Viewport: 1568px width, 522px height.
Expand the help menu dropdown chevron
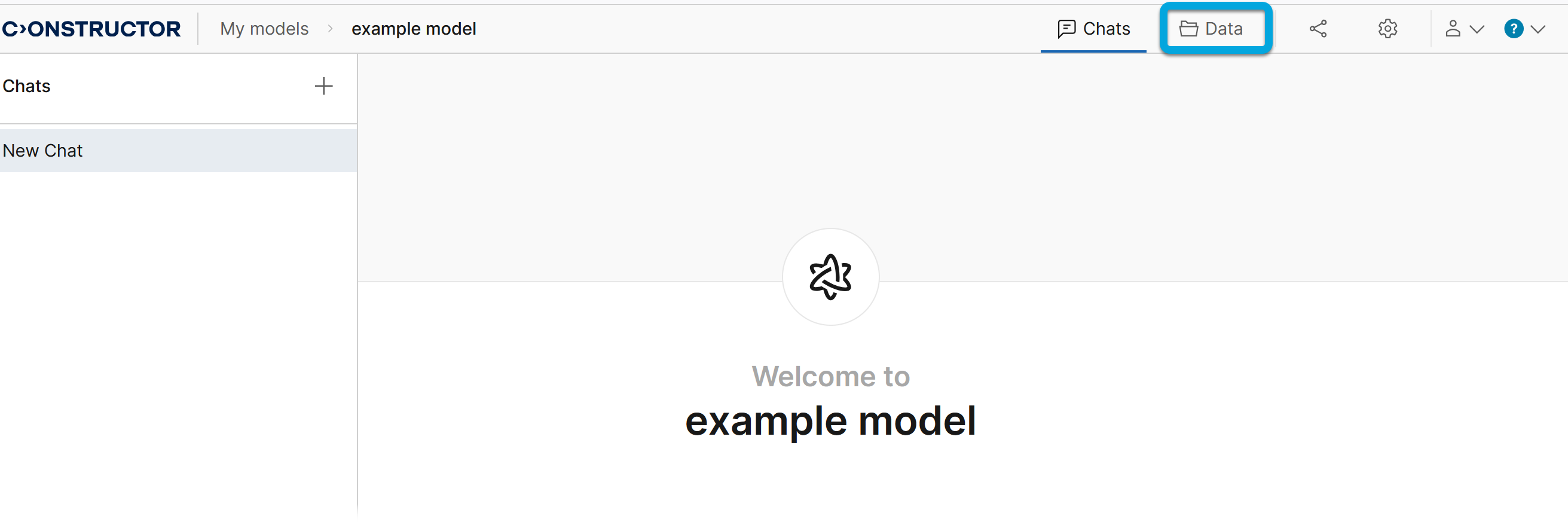[1538, 29]
